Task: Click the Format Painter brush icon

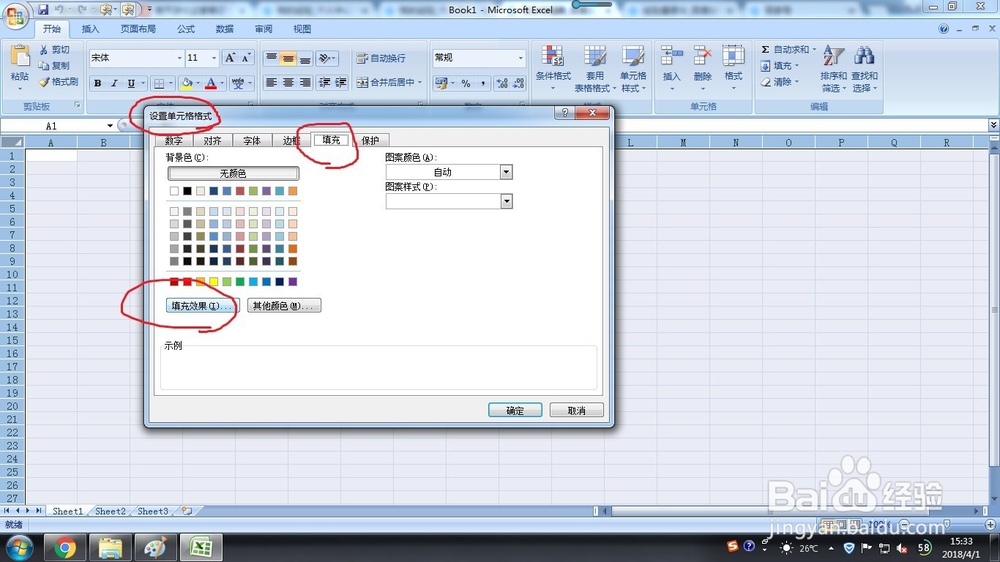Action: tap(44, 82)
